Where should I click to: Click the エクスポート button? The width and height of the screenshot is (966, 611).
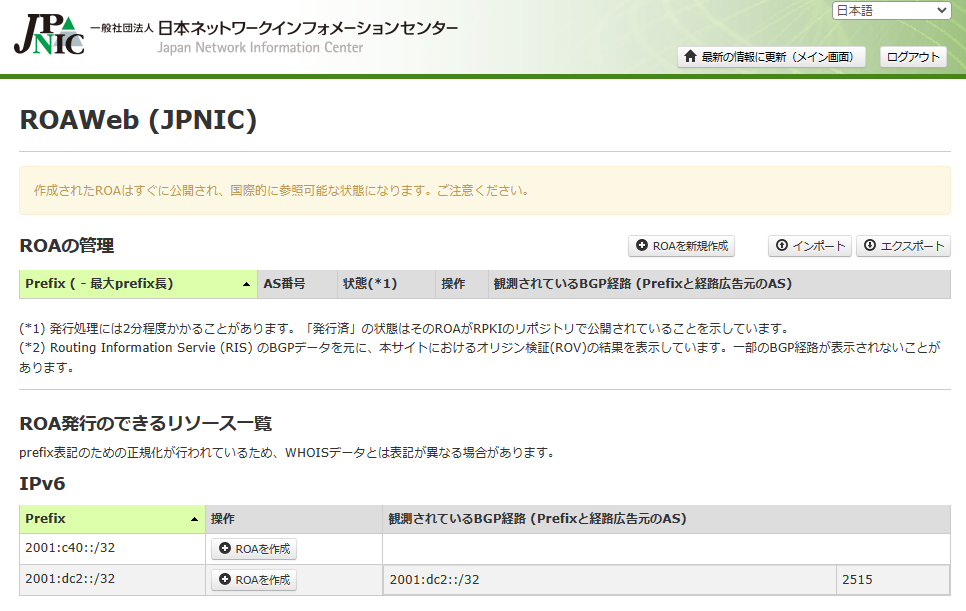[x=903, y=246]
